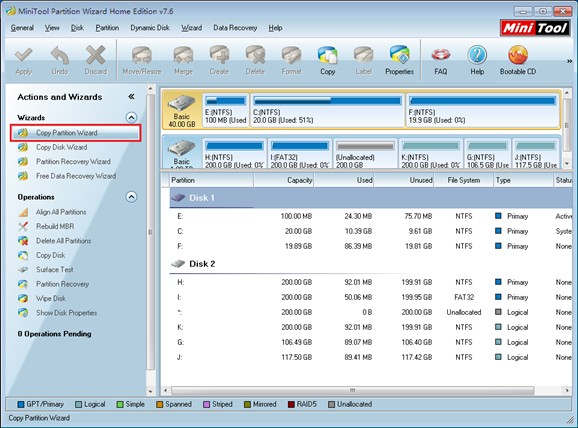Click the RAID5 legend color box
The image size is (578, 428).
pos(291,404)
